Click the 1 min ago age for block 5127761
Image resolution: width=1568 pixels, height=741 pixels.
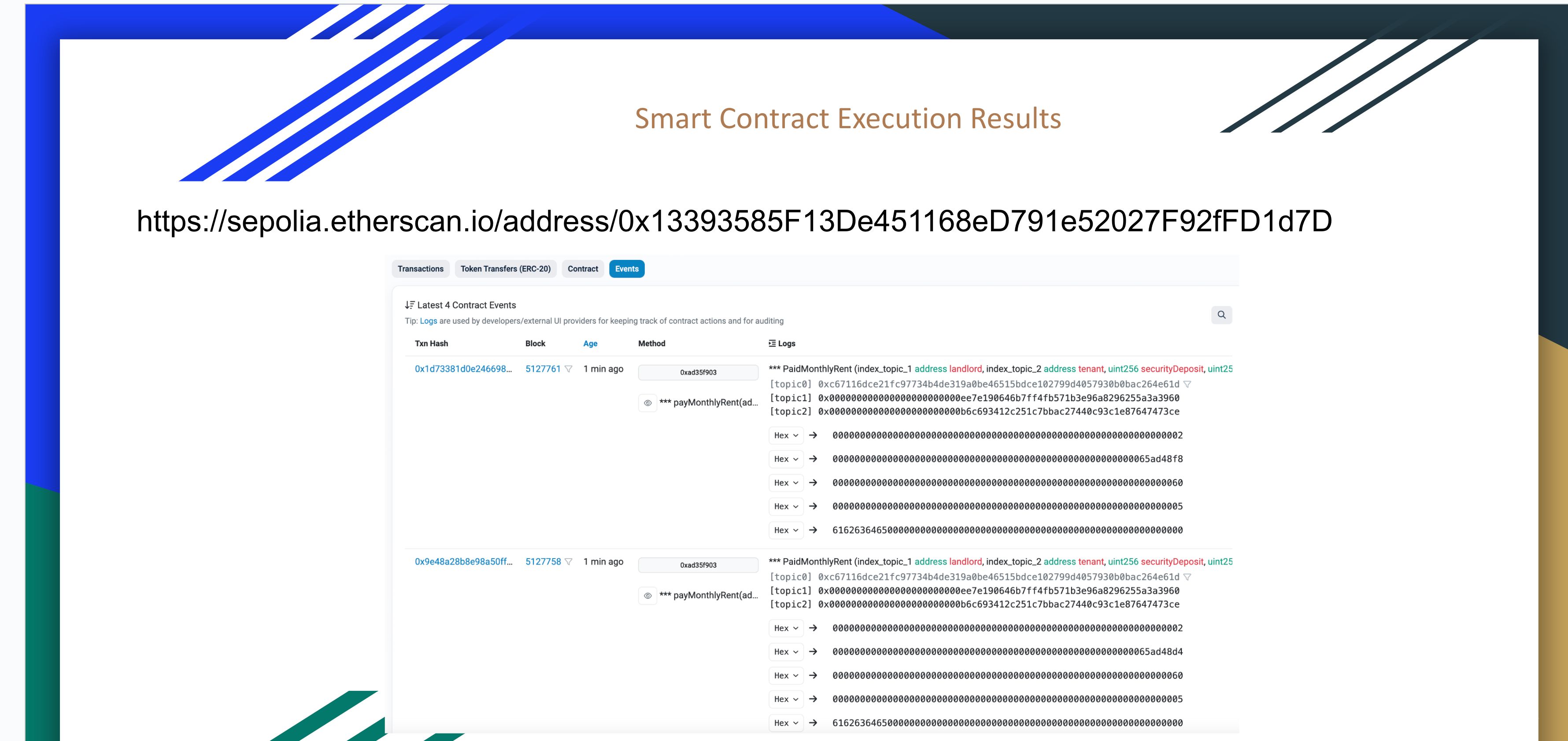[x=603, y=369]
